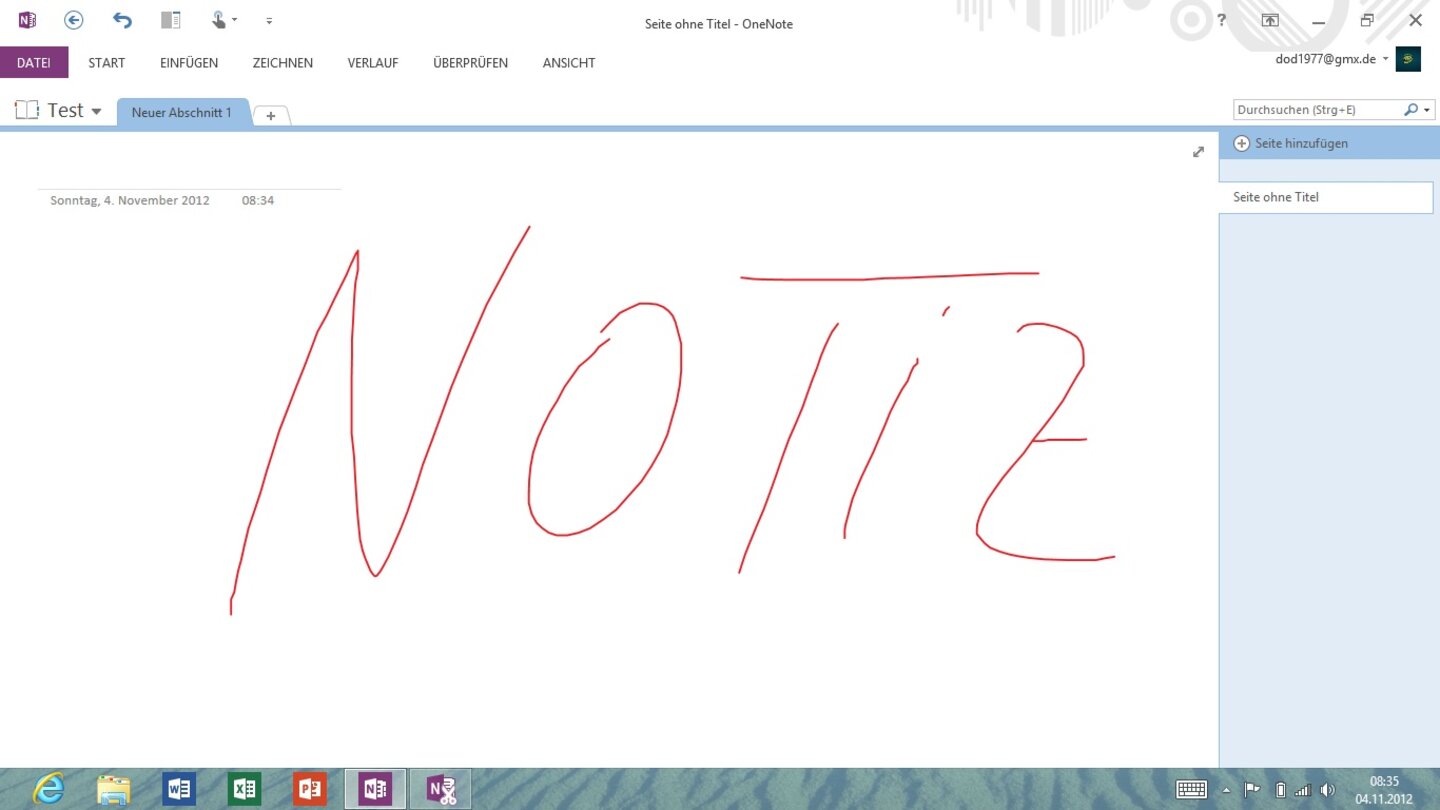Viewport: 1440px width, 810px height.
Task: Open the volume speaker tray icon
Action: point(1327,789)
